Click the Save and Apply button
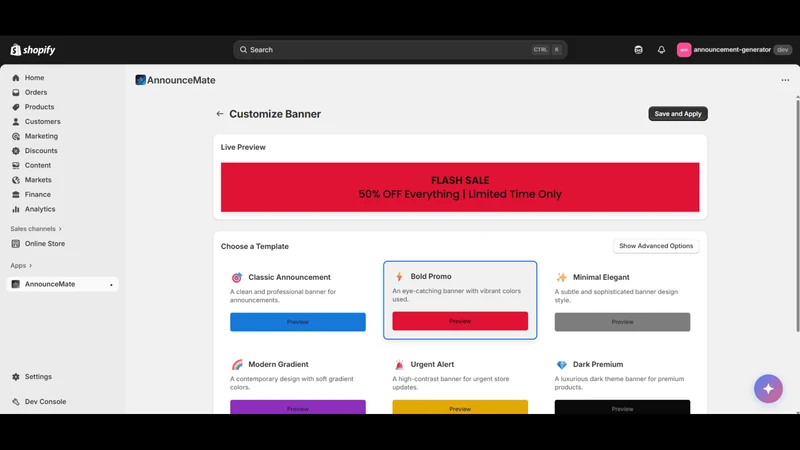Viewport: 800px width, 450px height. click(678, 114)
